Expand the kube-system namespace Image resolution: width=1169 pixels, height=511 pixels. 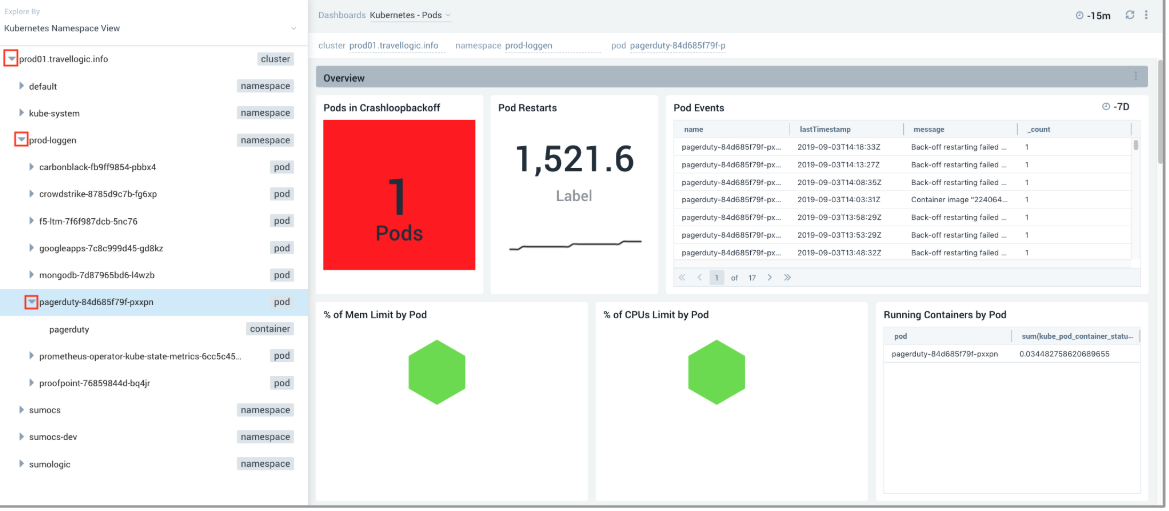pyautogui.click(x=22, y=113)
